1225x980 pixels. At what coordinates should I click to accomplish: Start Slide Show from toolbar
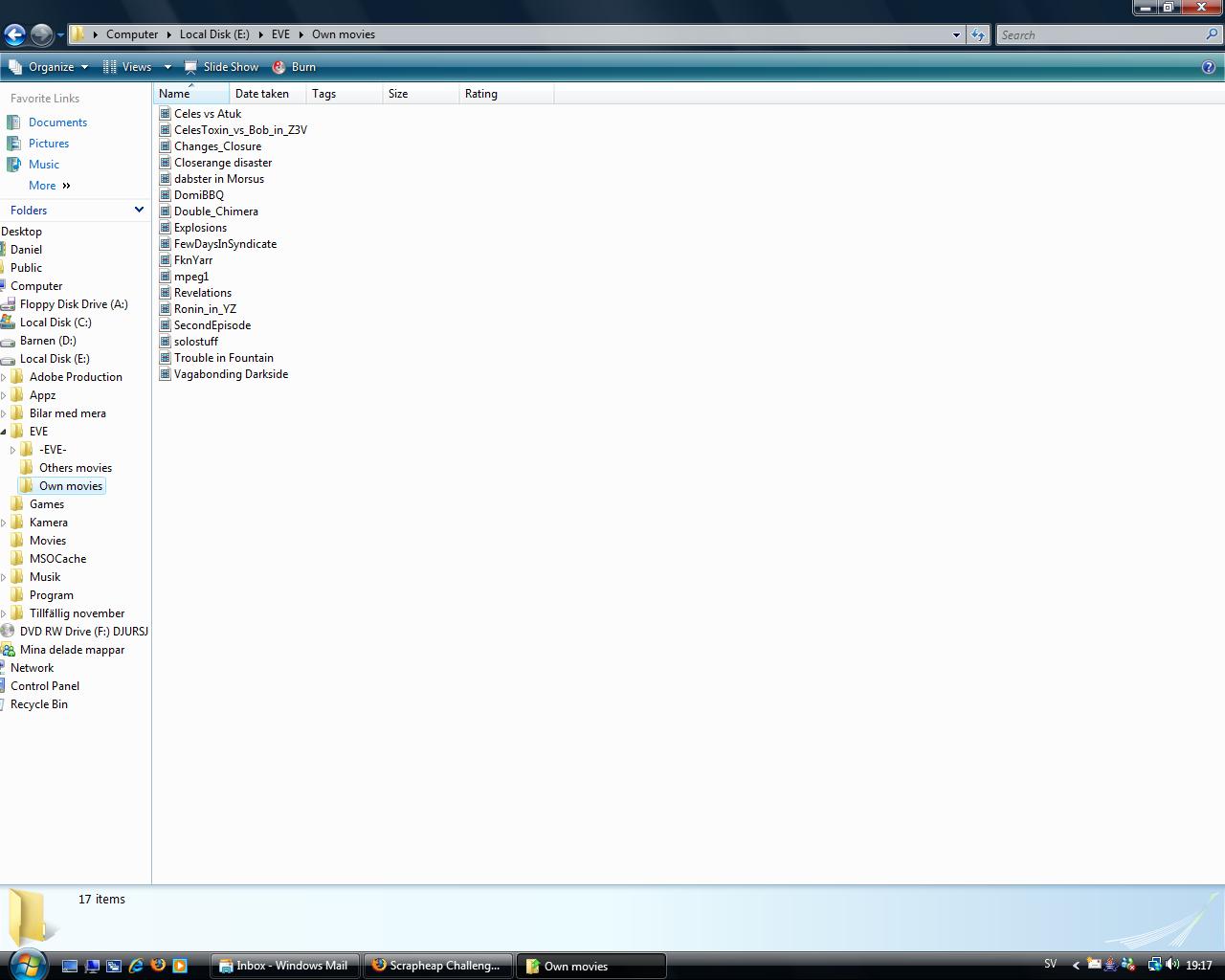221,67
